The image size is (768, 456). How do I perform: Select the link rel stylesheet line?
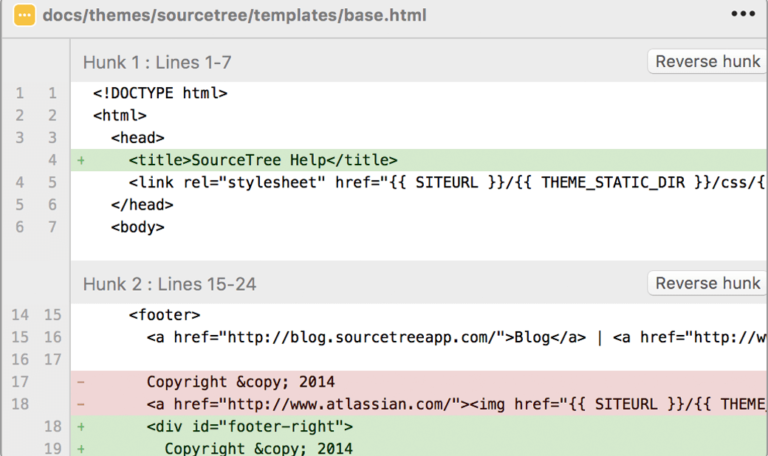click(419, 182)
